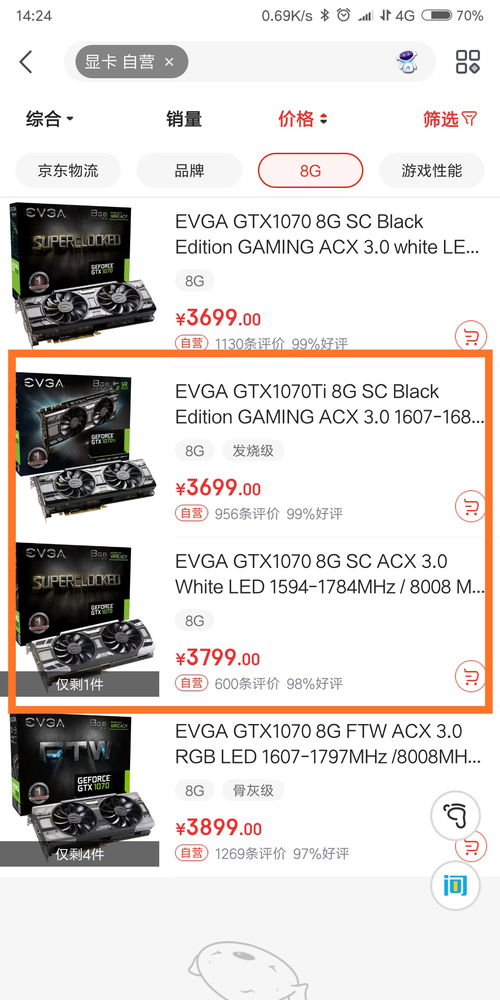Open the 筛选 filter funnel
Screen dimensions: 500x1000
point(450,119)
